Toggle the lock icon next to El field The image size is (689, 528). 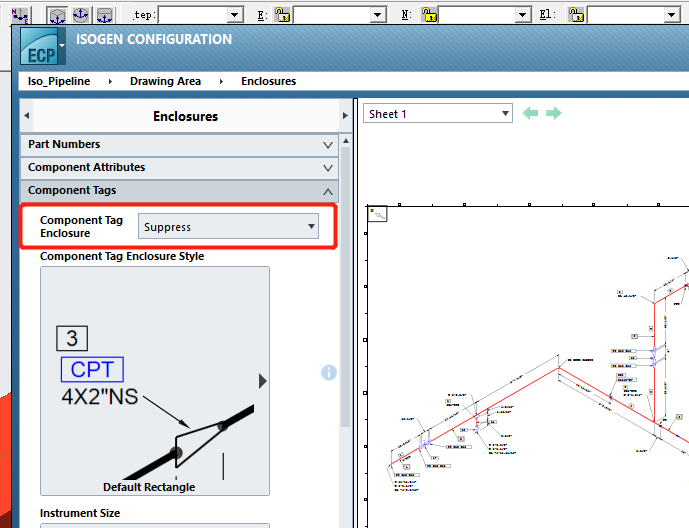[x=576, y=15]
